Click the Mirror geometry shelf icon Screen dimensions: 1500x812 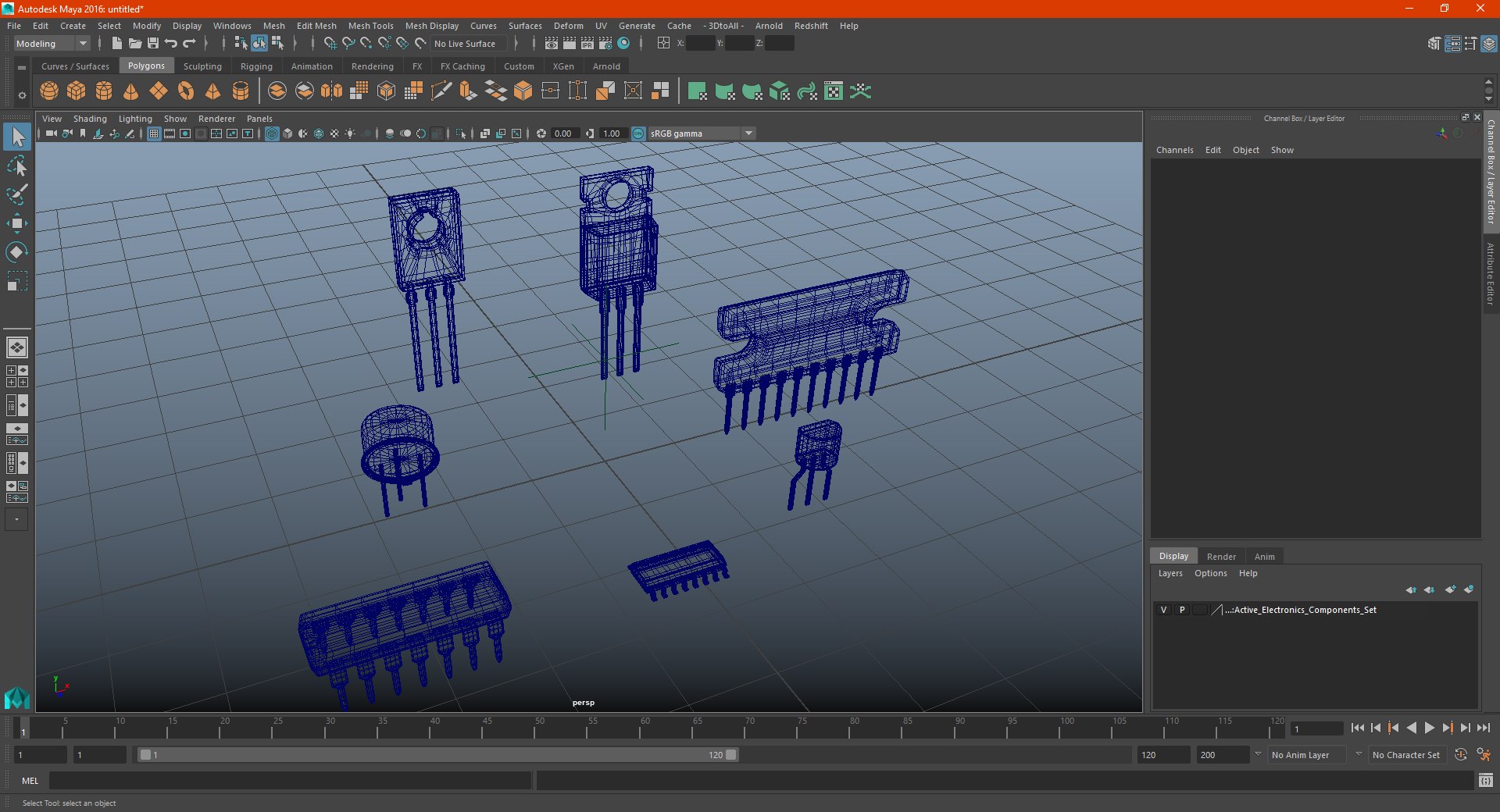[x=332, y=91]
